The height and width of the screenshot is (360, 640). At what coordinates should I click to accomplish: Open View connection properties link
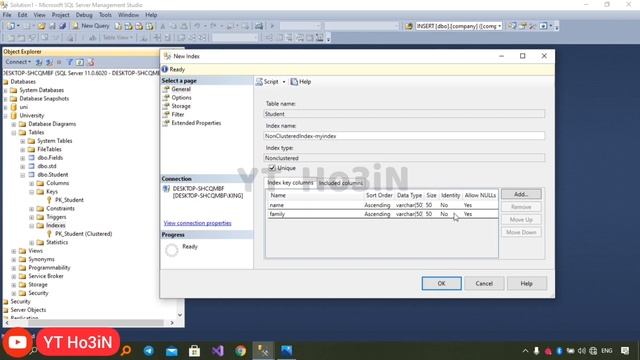coord(198,223)
